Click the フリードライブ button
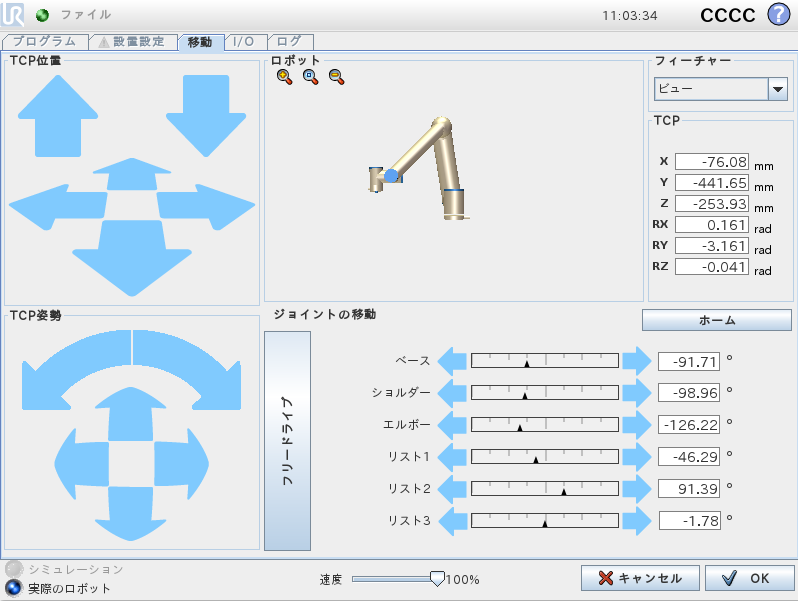Viewport: 798px width, 601px height. point(287,441)
